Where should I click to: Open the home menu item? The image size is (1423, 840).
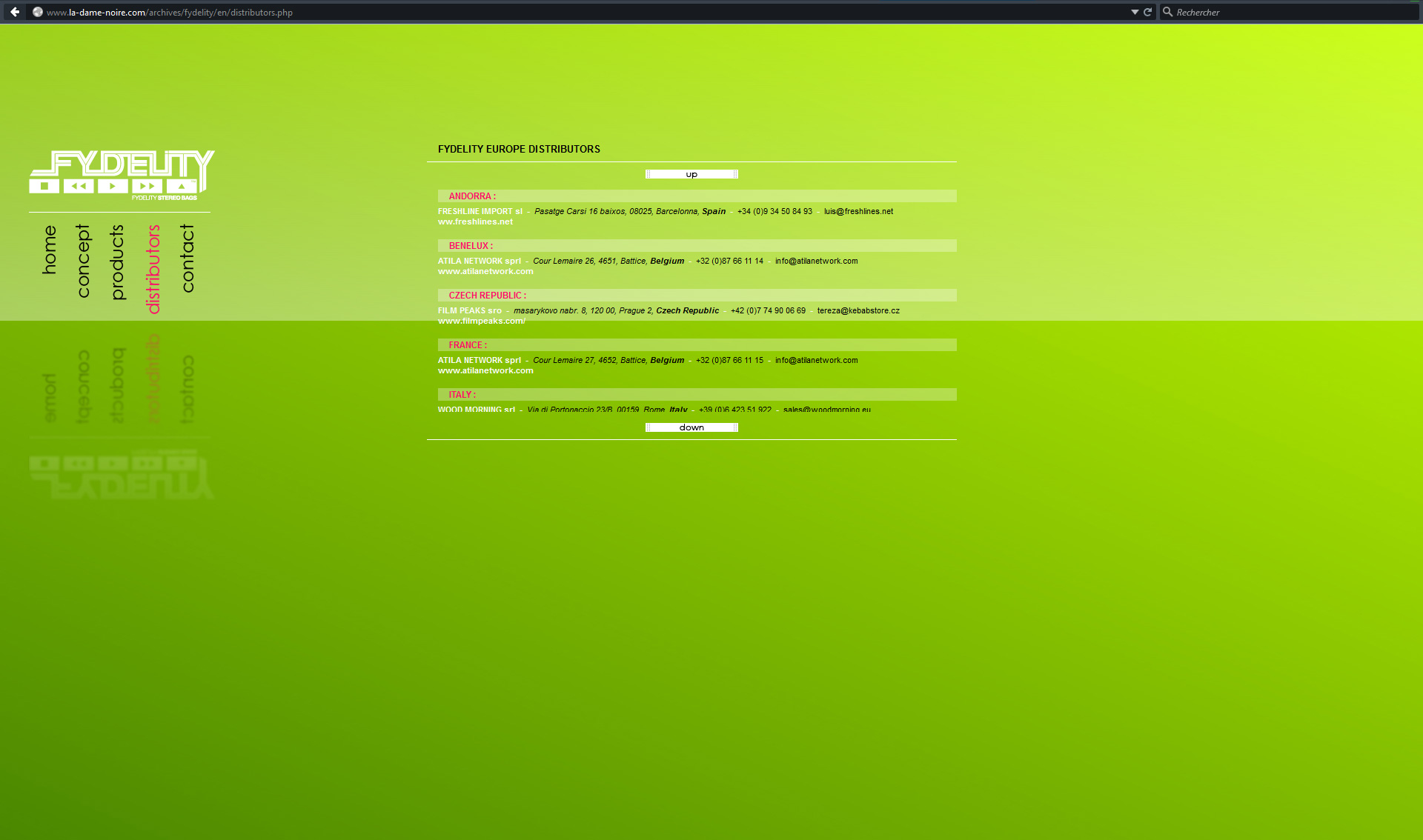(49, 250)
